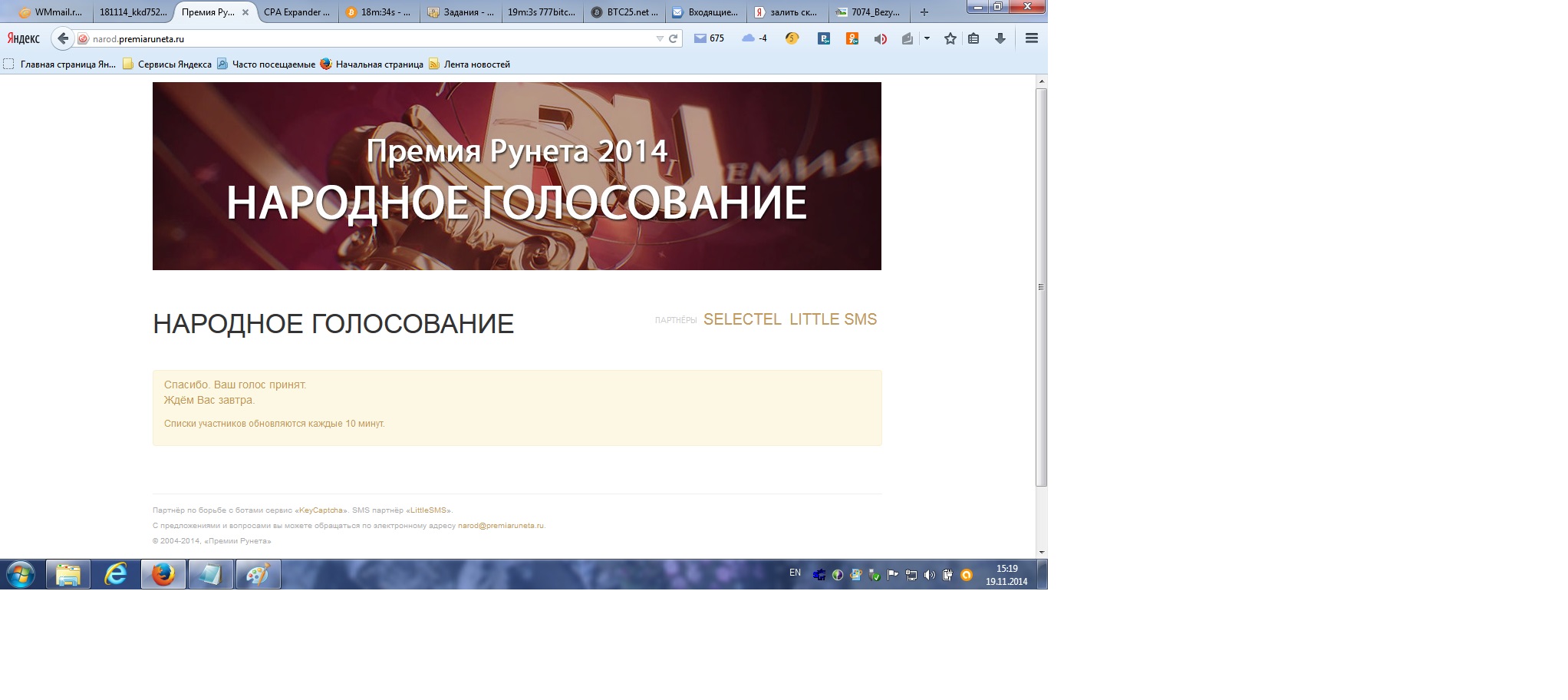Switch to the WMmail.r... tab

(51, 12)
